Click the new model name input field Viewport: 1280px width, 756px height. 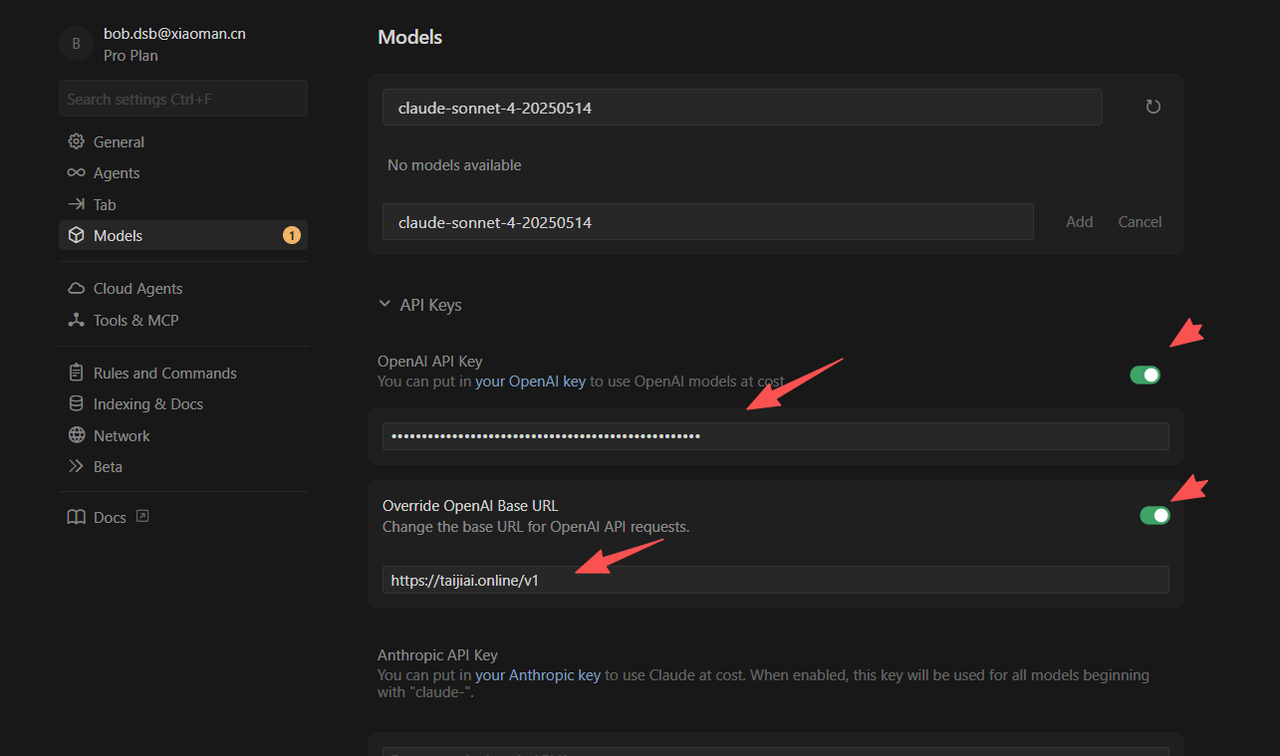708,222
